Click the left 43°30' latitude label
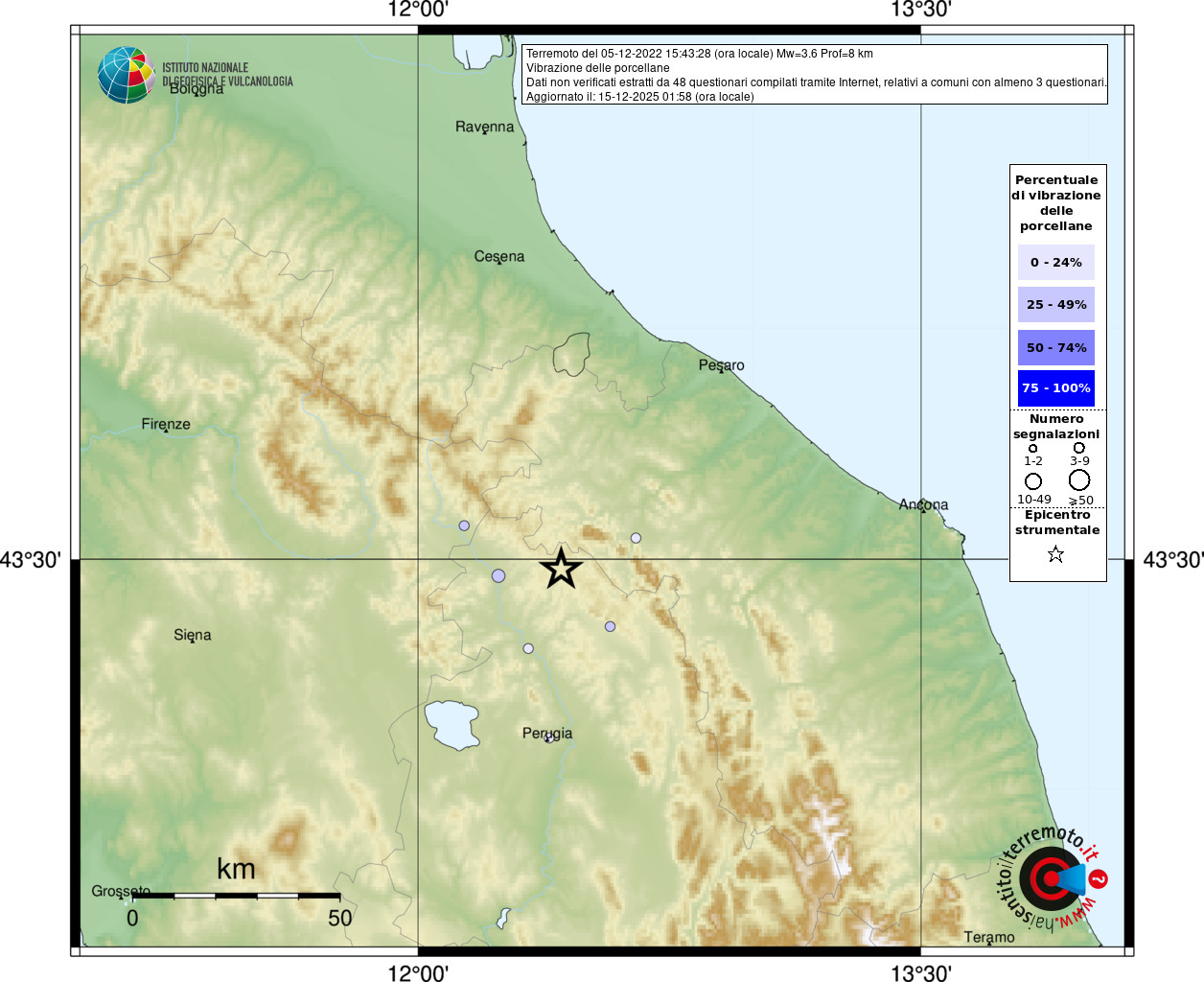1204x982 pixels. [31, 559]
